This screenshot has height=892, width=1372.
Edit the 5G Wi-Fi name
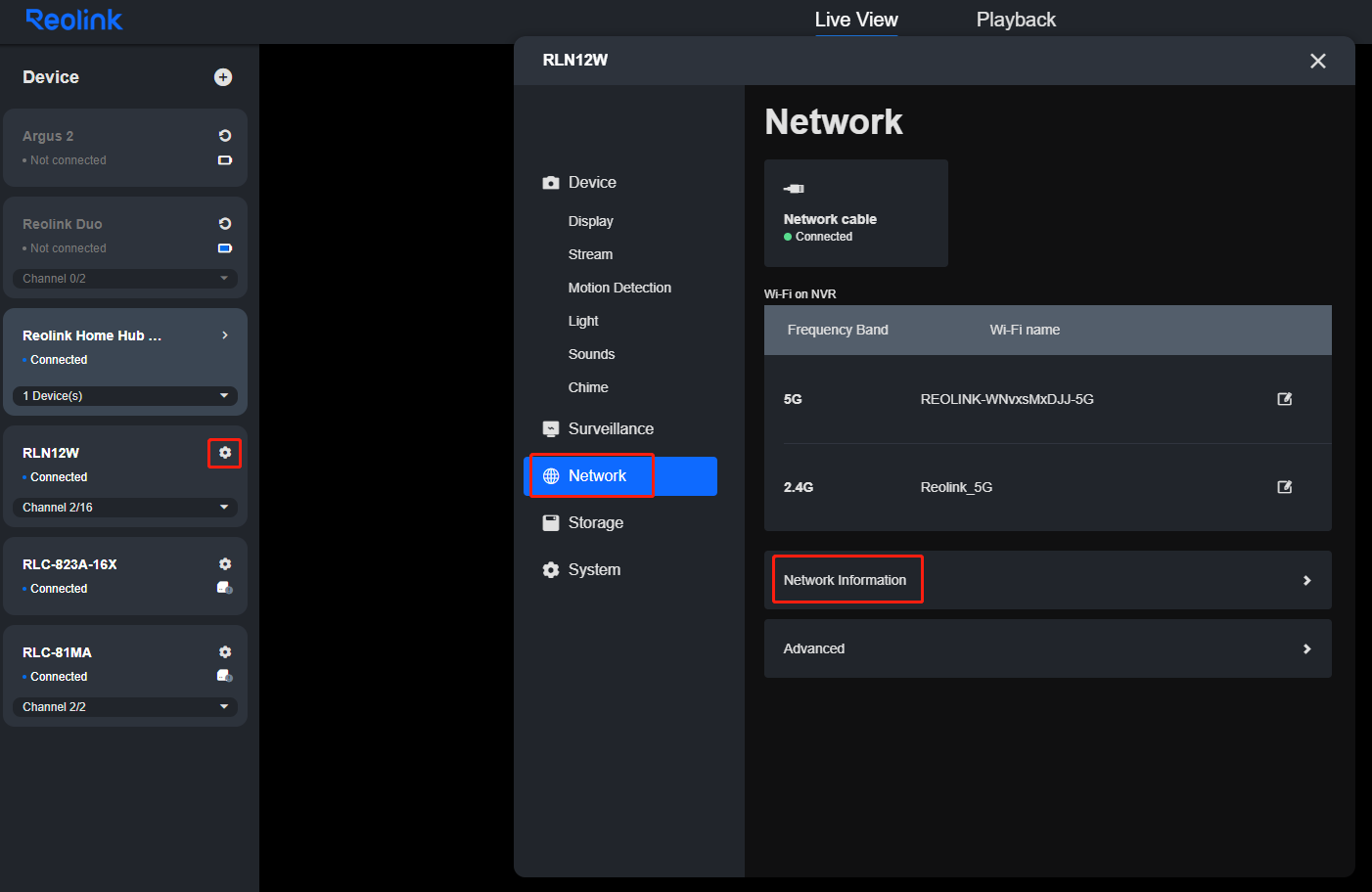(x=1285, y=399)
